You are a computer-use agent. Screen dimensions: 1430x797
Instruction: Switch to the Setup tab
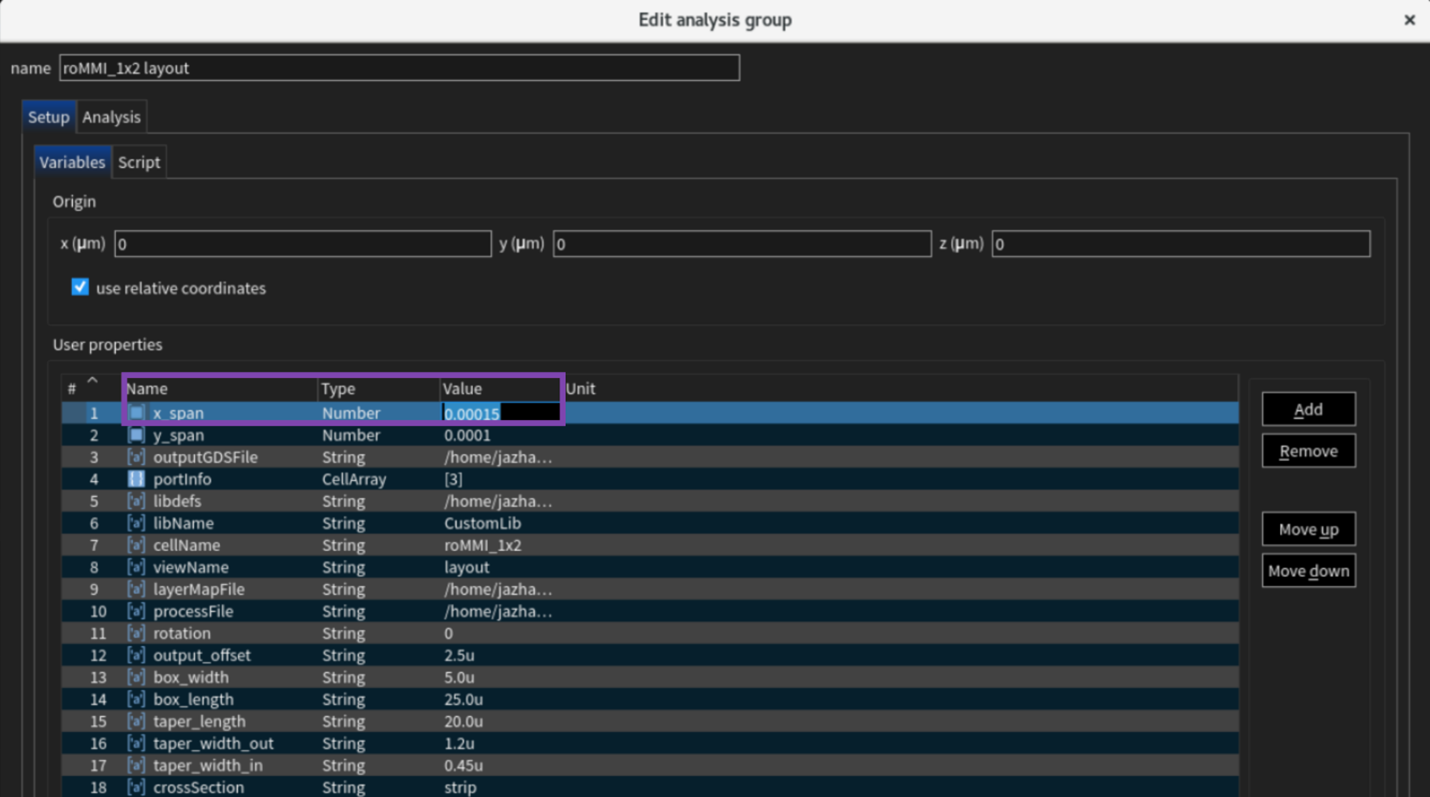tap(48, 117)
